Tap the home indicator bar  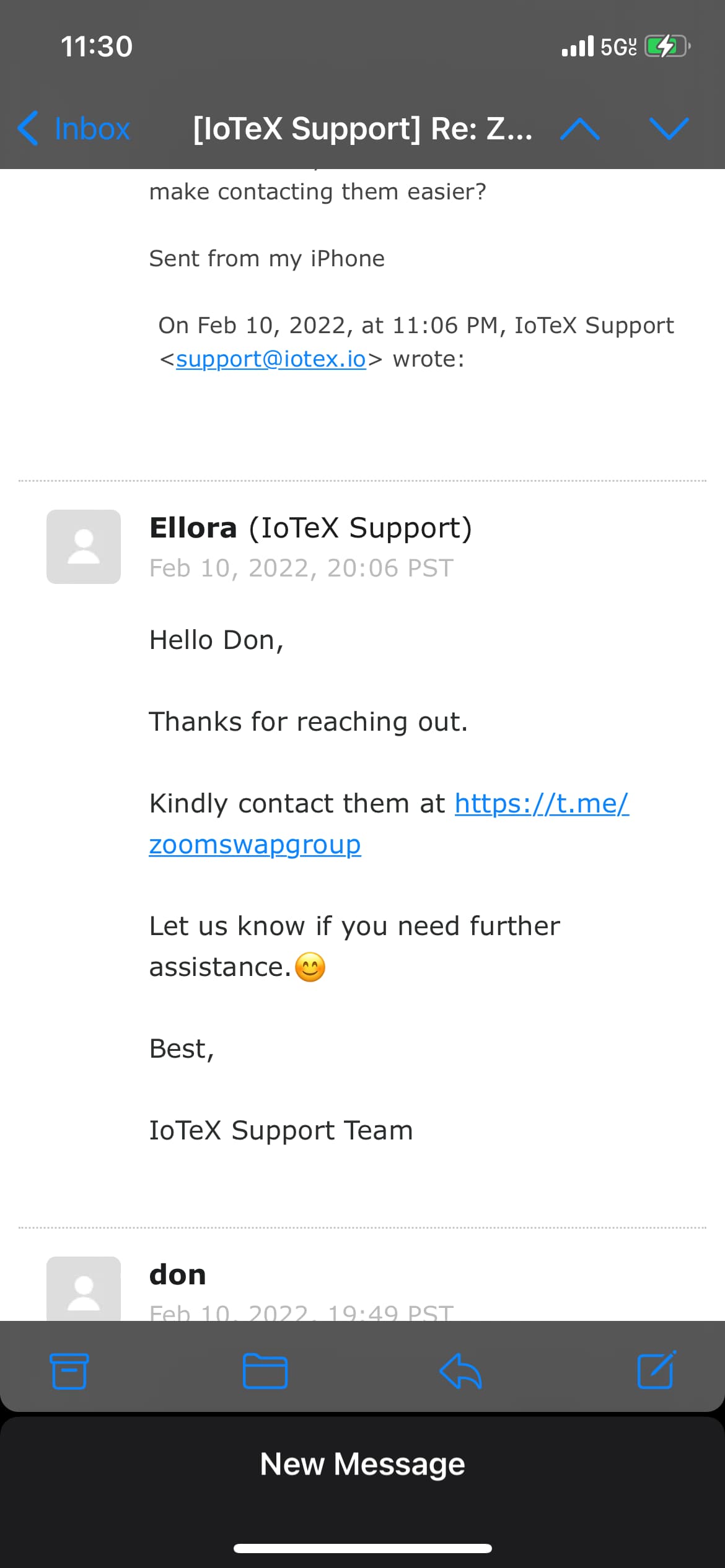[362, 1548]
